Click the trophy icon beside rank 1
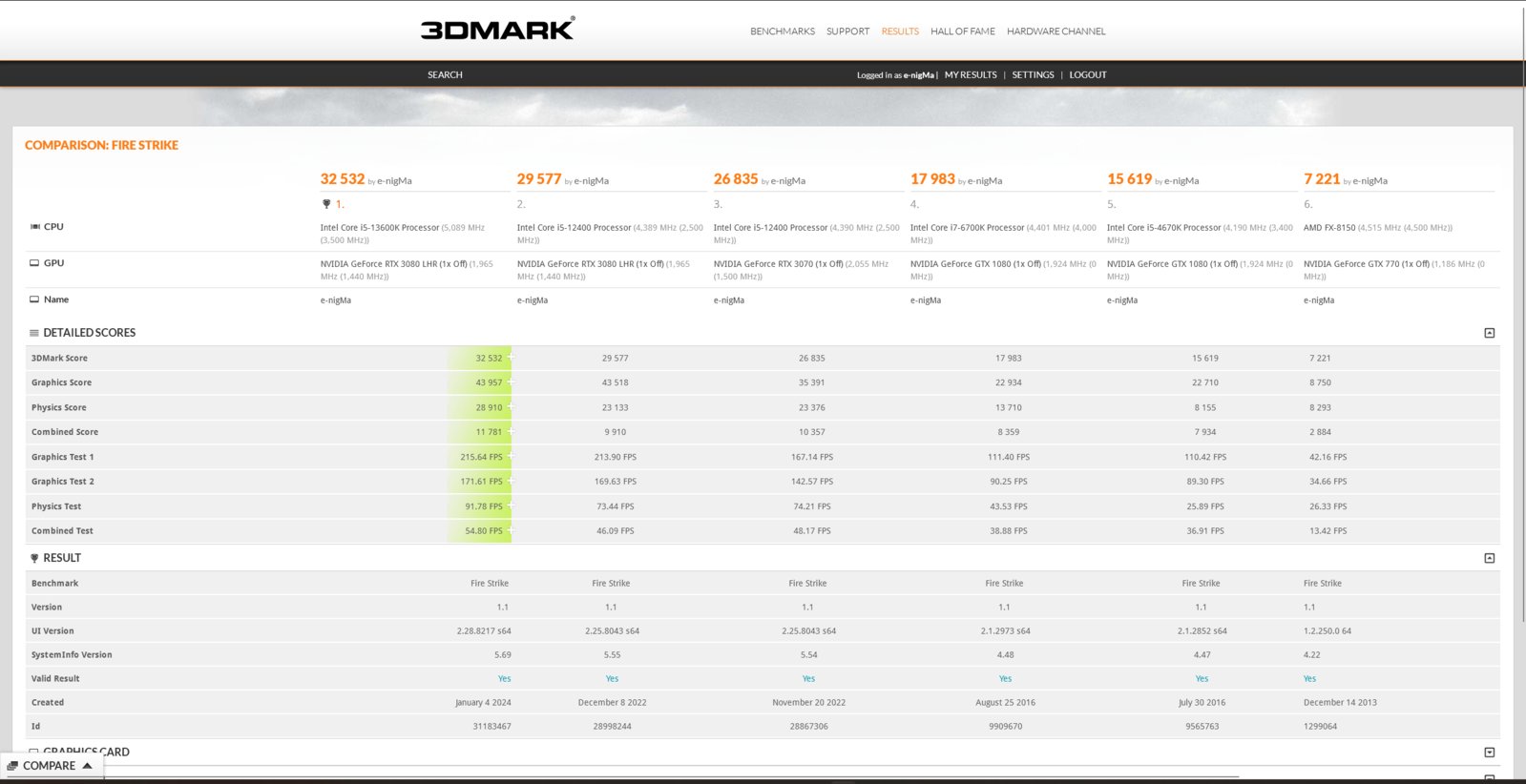 [326, 204]
